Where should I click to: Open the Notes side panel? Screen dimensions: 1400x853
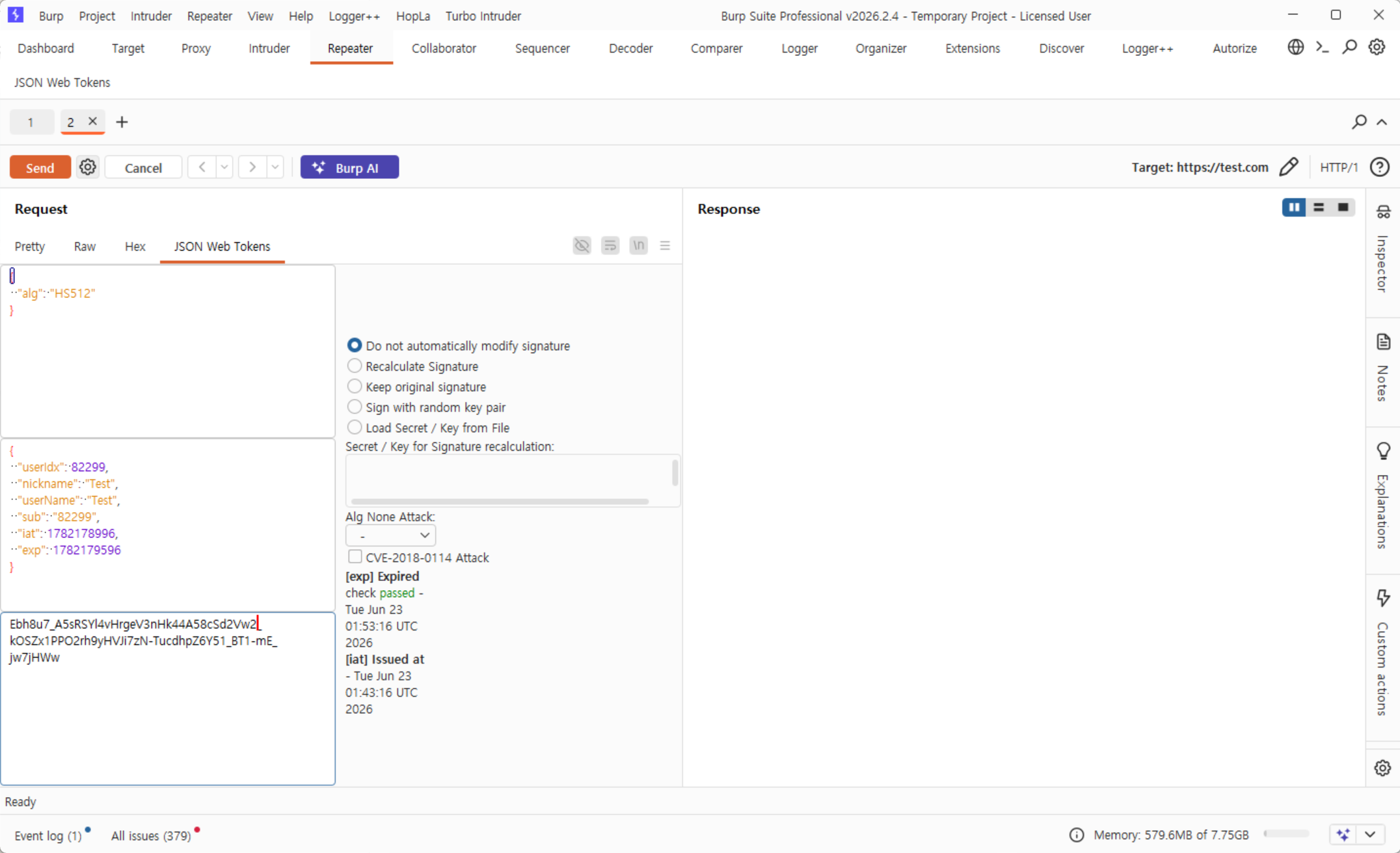(x=1383, y=369)
